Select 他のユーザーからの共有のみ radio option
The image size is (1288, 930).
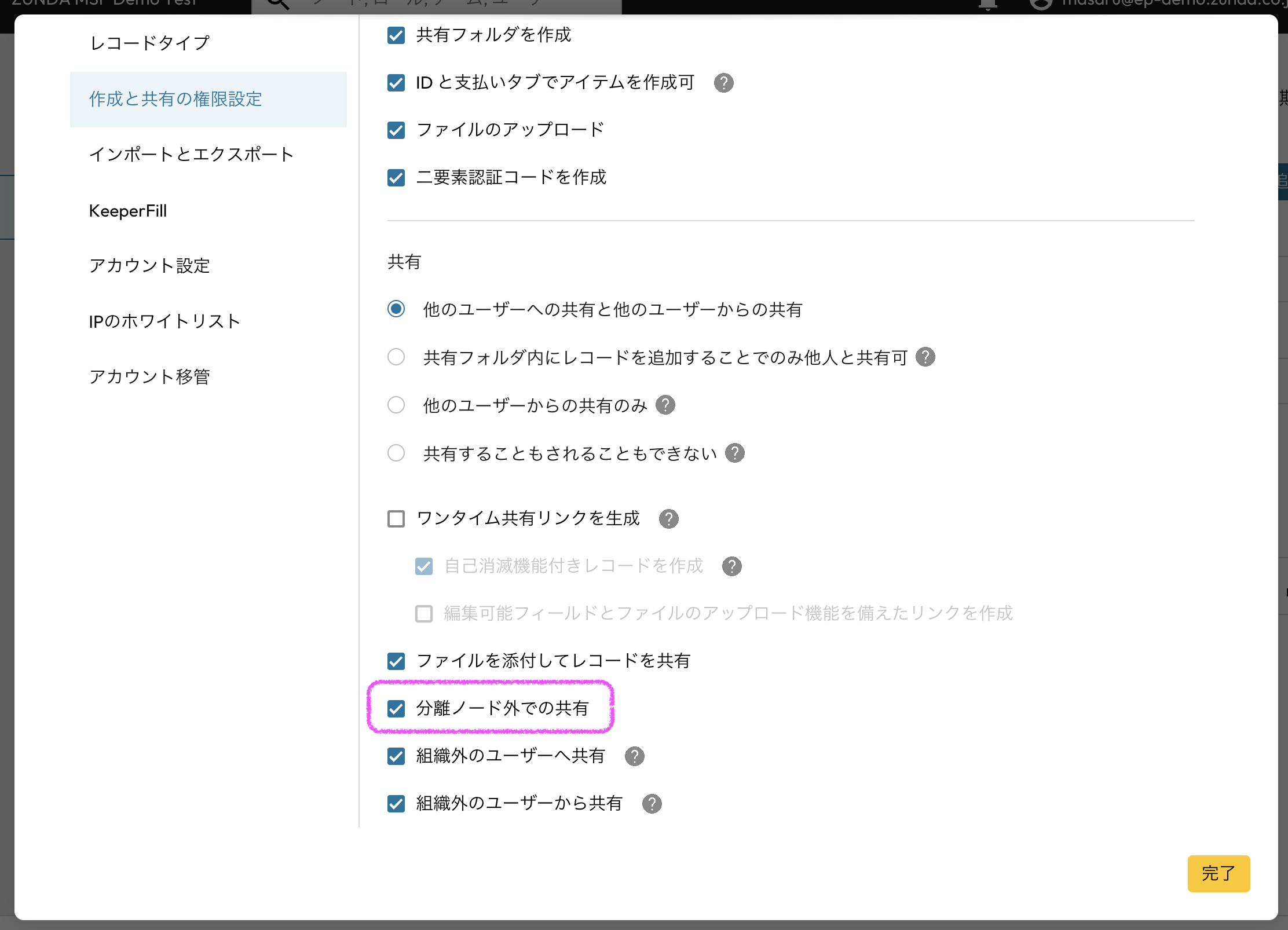coord(396,405)
